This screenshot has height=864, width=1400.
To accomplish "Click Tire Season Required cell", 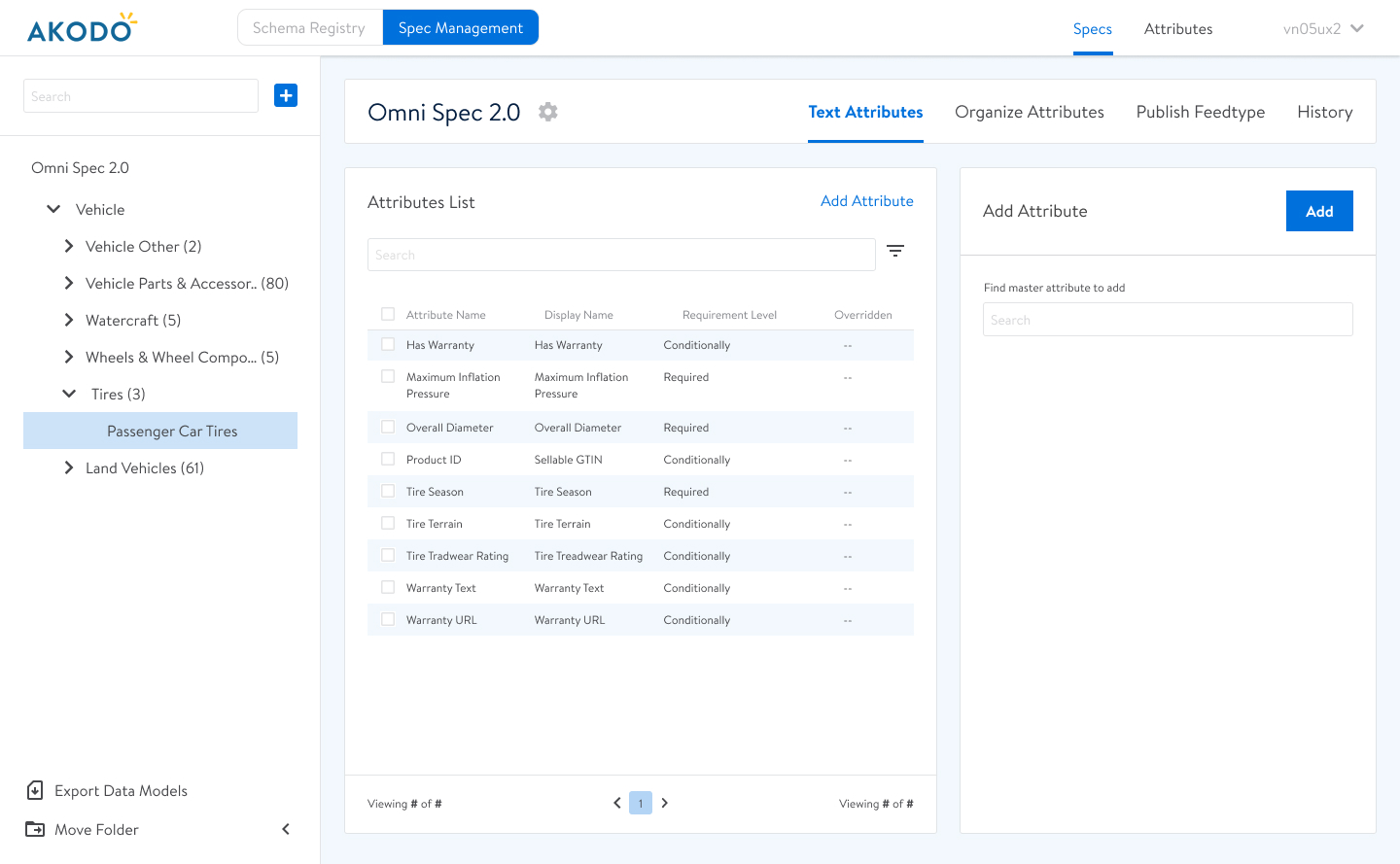I will 686,492.
